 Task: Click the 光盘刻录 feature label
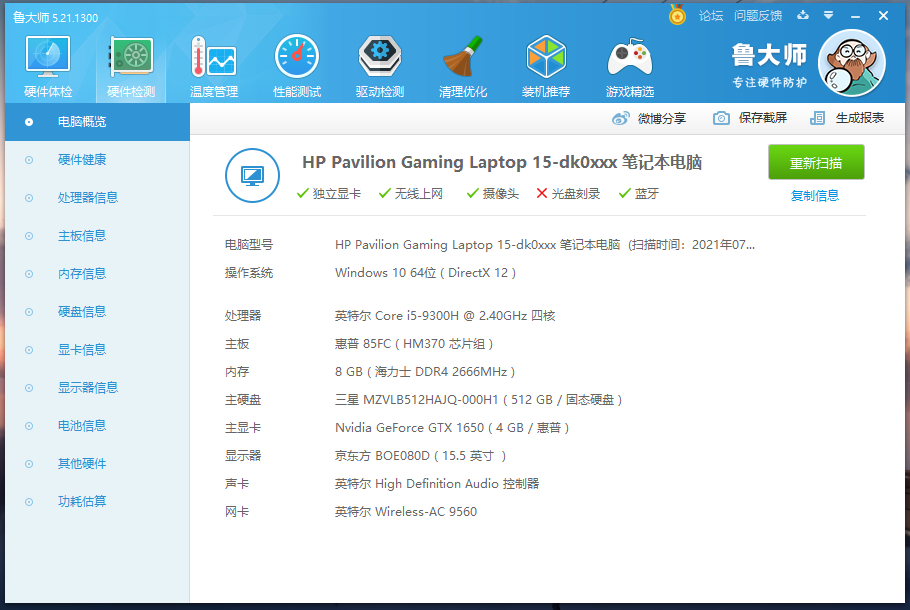click(x=575, y=194)
